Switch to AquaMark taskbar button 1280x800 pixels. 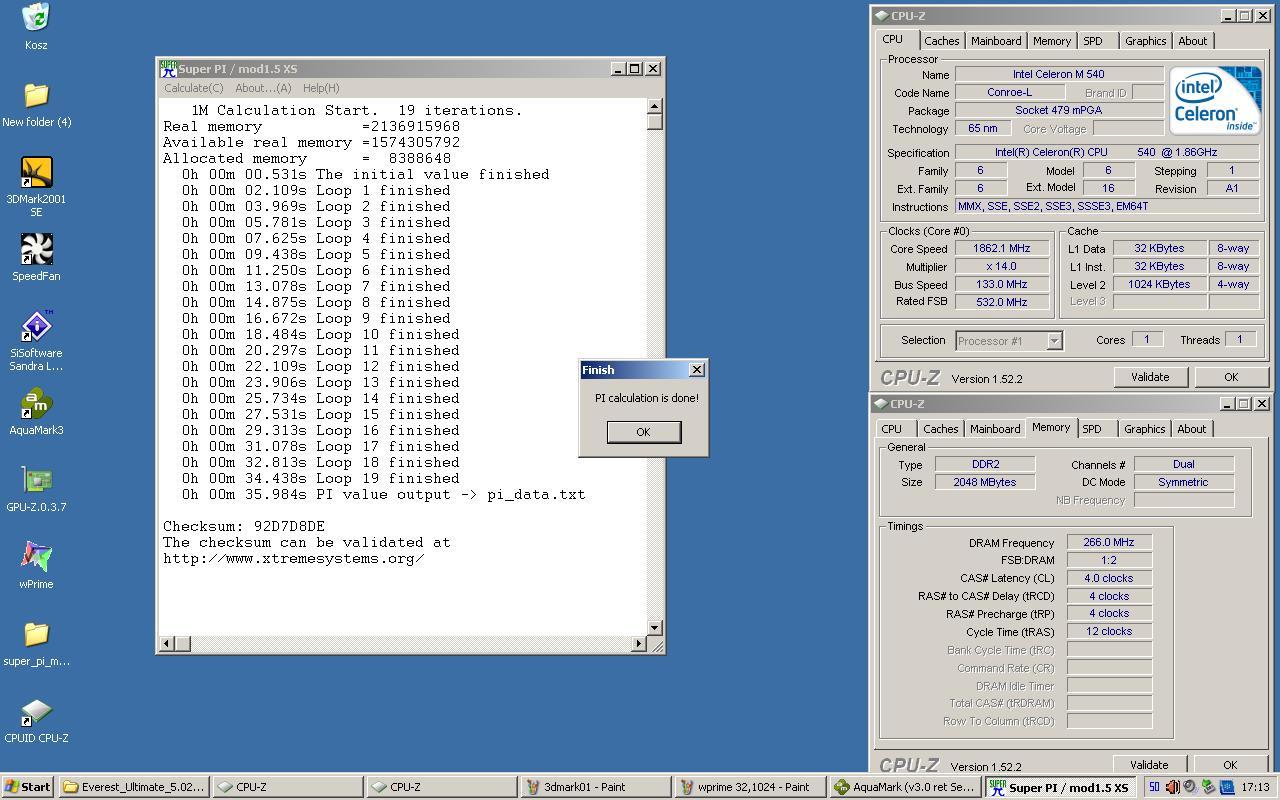pyautogui.click(x=906, y=787)
